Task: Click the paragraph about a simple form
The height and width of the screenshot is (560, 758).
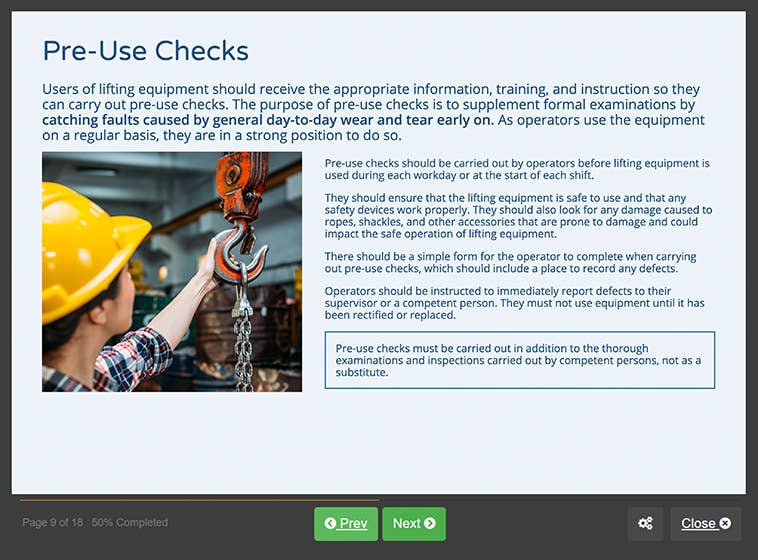Action: click(510, 263)
